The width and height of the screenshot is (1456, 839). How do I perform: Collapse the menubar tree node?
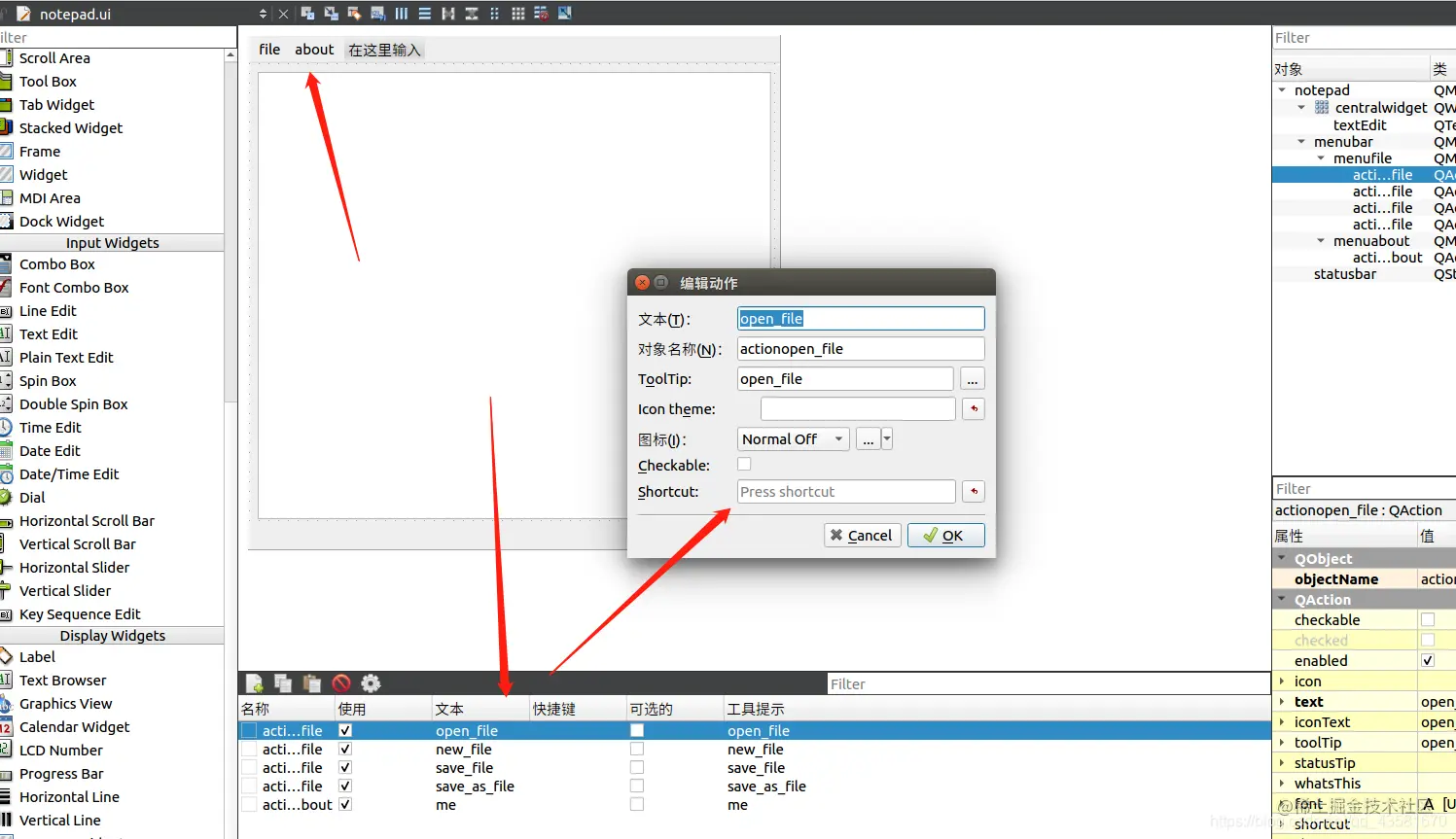[x=1301, y=142]
